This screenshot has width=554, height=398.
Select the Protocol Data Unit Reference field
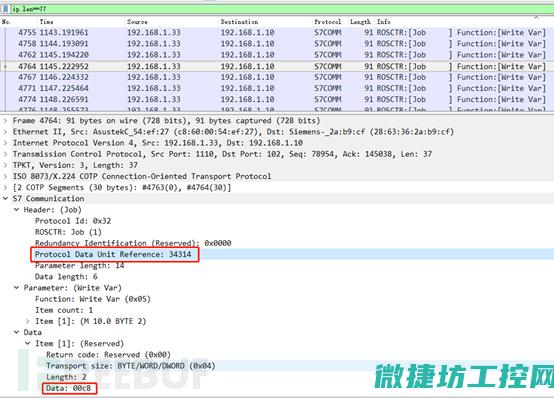click(x=113, y=254)
